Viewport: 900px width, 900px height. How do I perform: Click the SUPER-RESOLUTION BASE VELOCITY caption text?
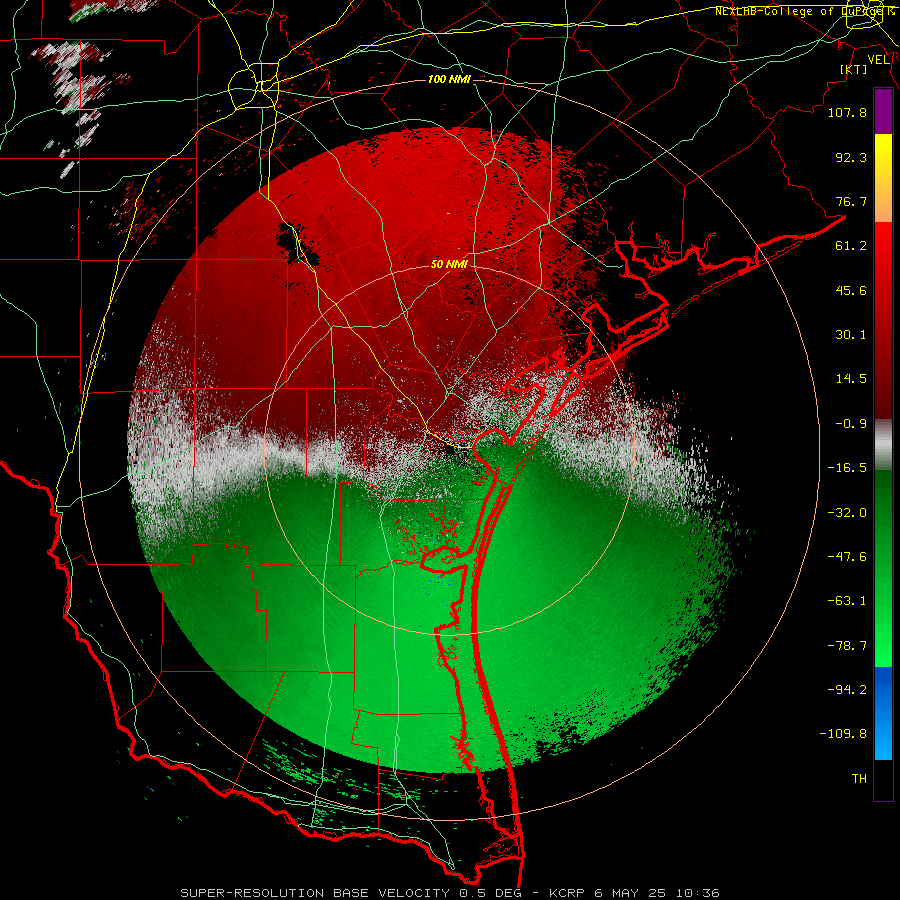click(315, 893)
